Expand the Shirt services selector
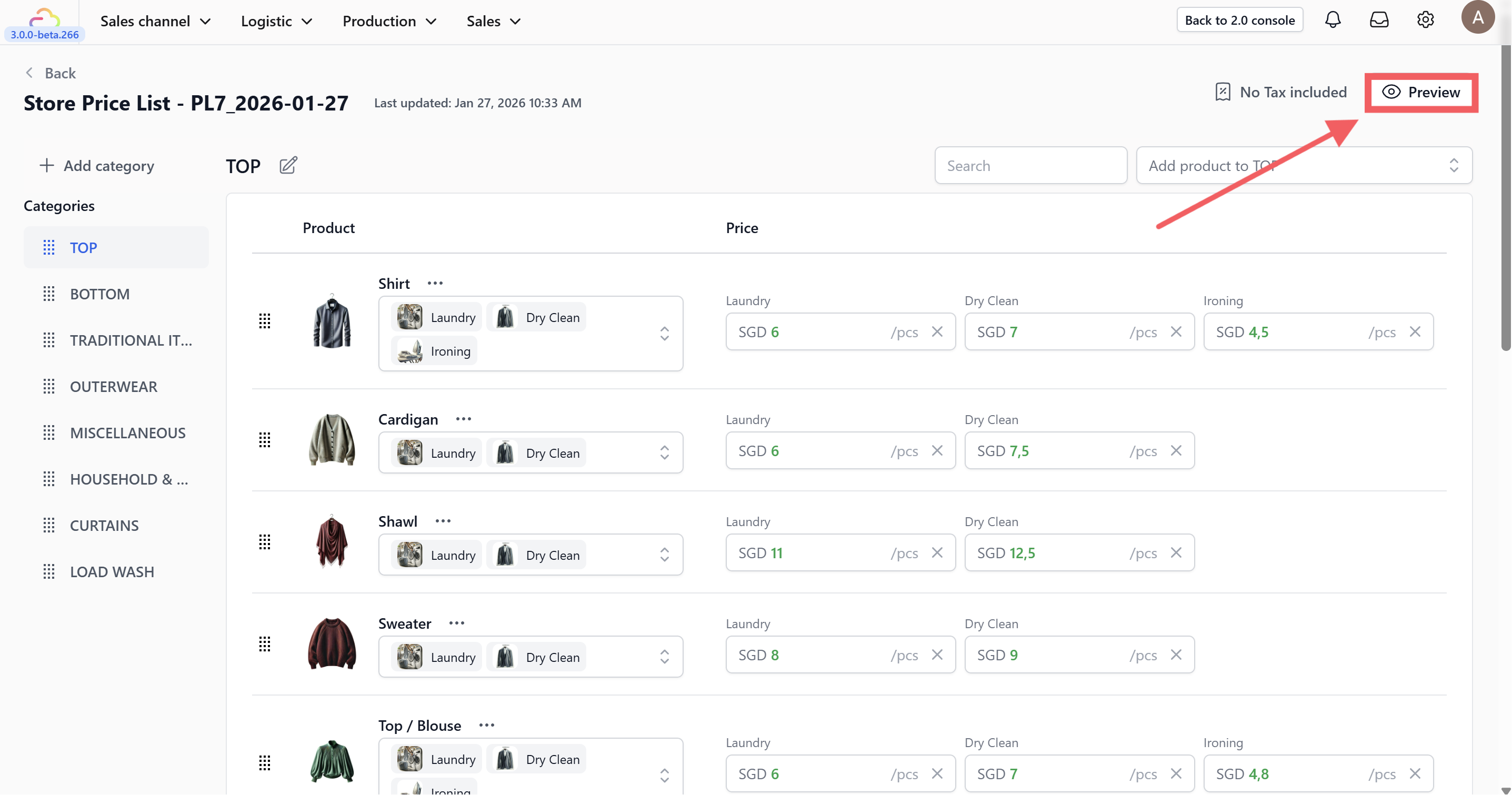Image resolution: width=1512 pixels, height=795 pixels. coord(664,333)
